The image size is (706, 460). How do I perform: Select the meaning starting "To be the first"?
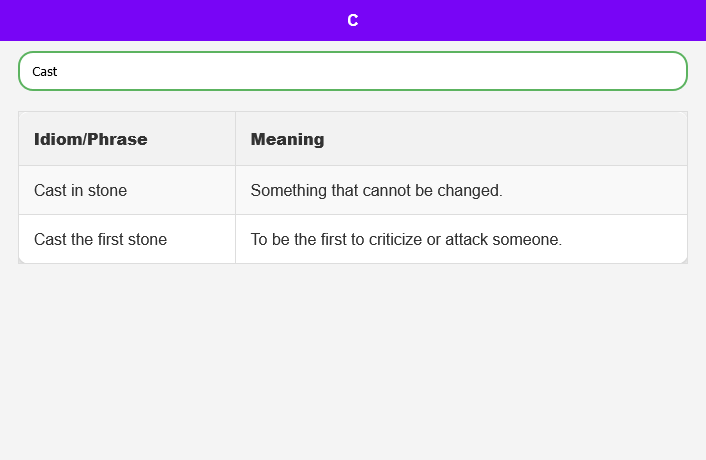click(406, 239)
